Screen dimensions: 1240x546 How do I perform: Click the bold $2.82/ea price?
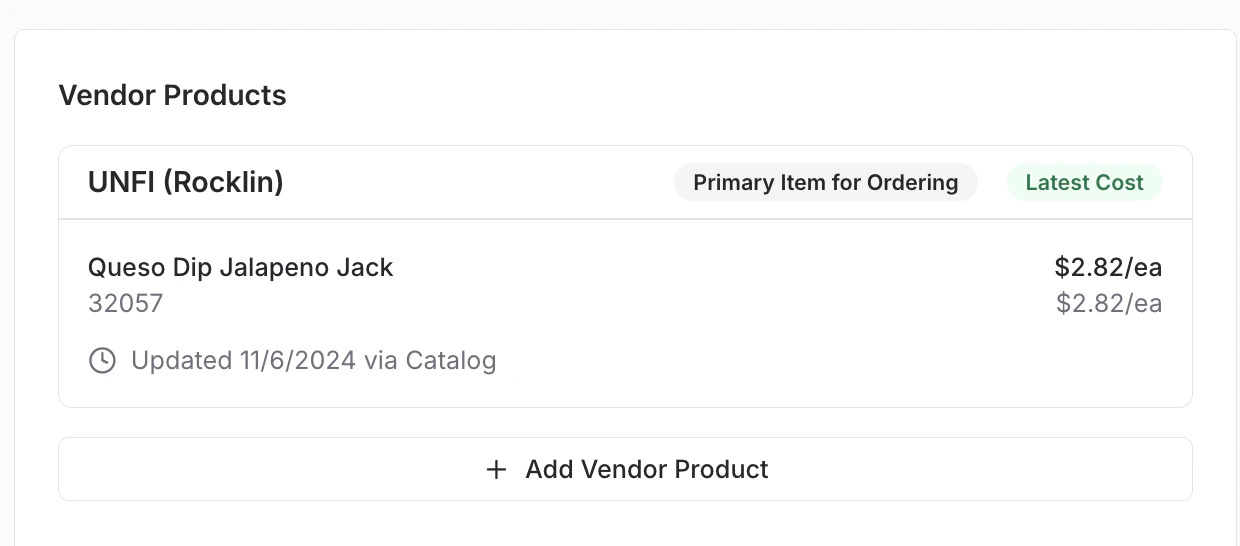(x=1108, y=268)
